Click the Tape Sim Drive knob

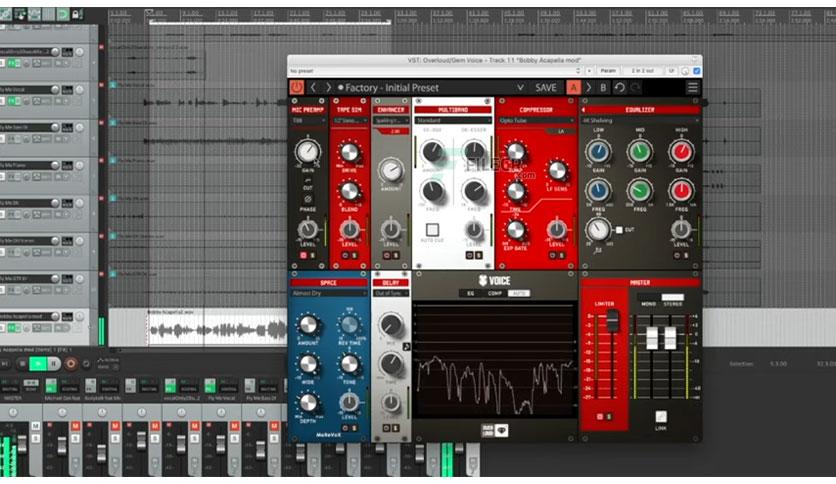tap(349, 153)
